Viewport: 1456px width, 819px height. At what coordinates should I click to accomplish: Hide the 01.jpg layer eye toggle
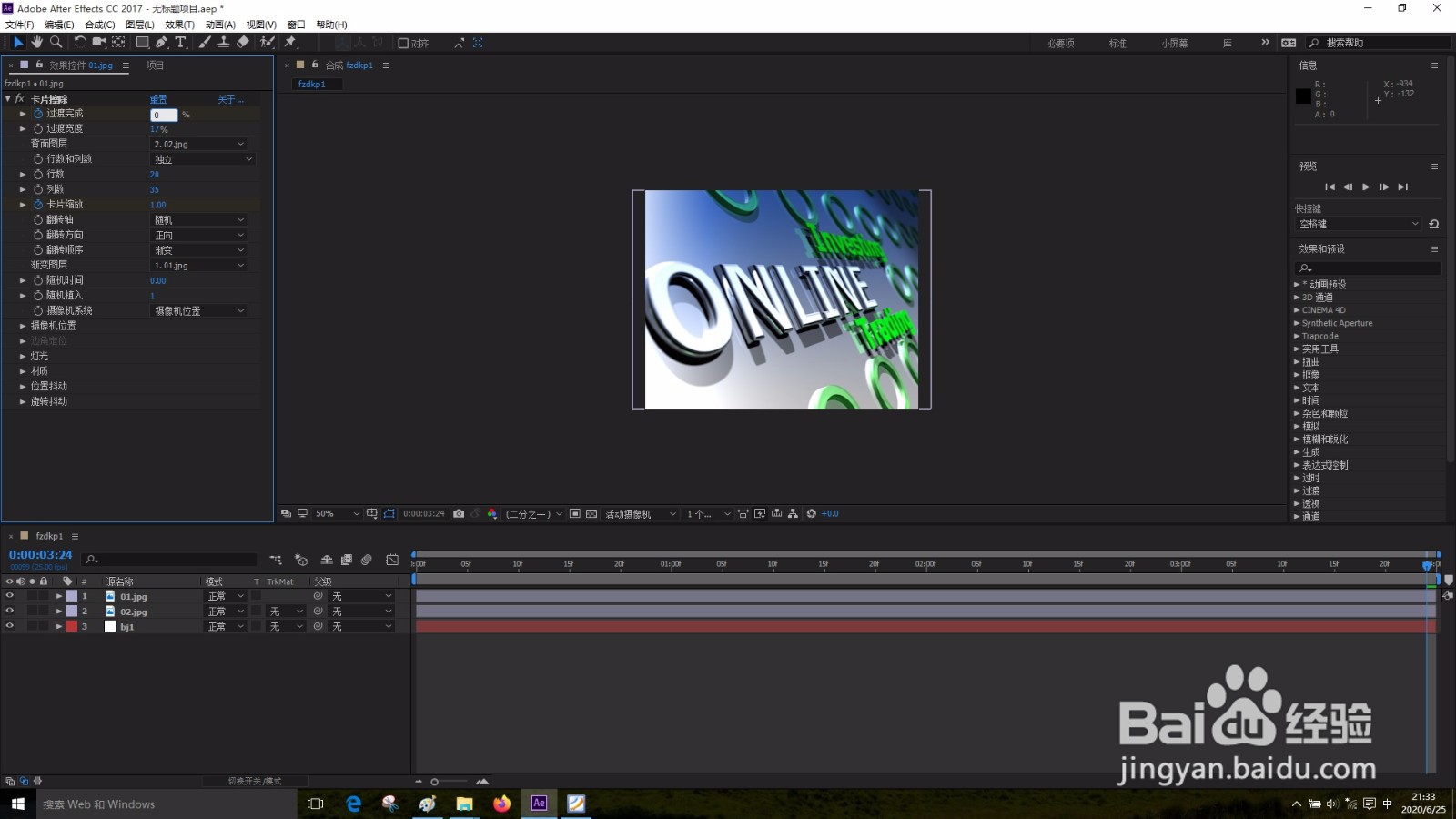pyautogui.click(x=10, y=596)
